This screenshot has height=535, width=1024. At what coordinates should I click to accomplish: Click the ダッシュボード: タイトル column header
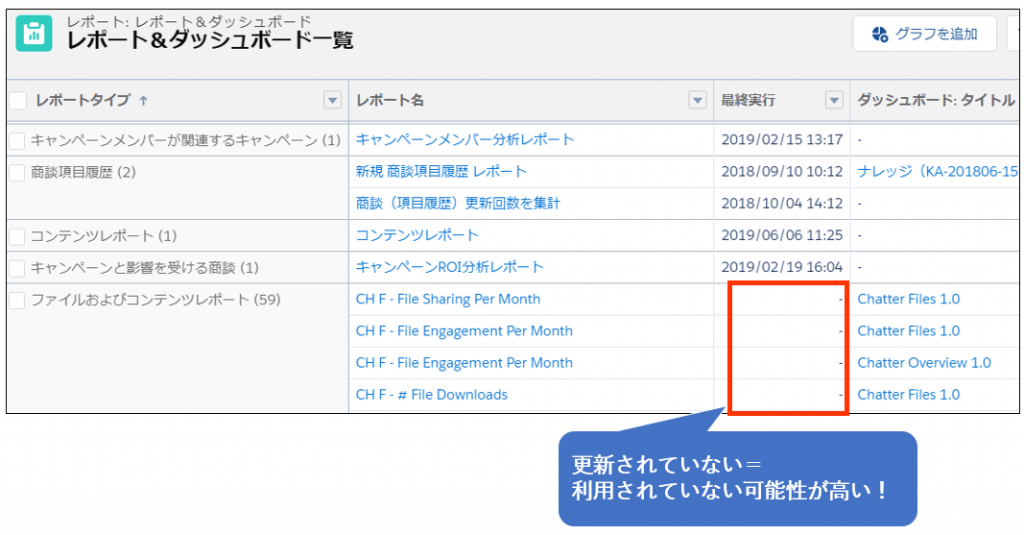(x=936, y=100)
